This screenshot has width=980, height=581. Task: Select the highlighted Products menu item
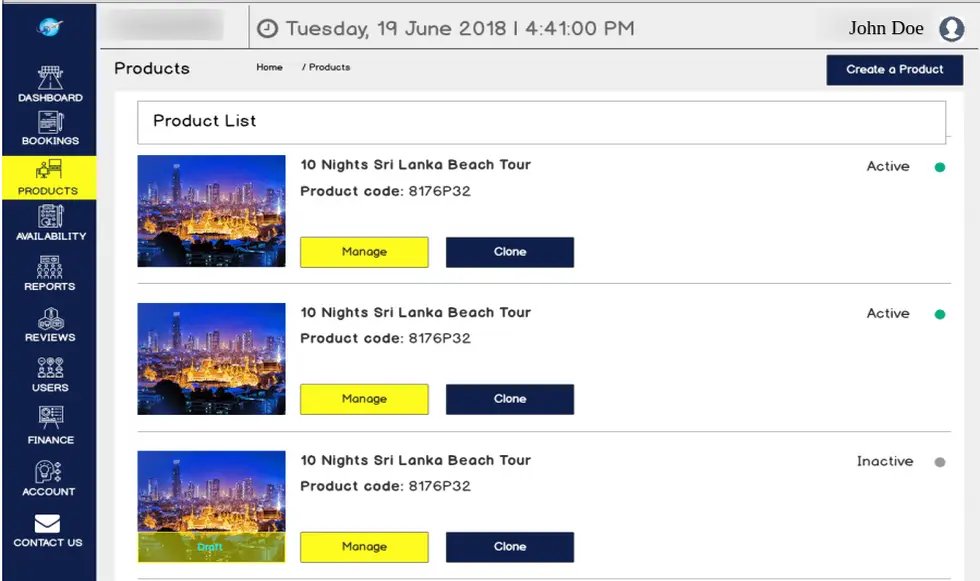[x=49, y=178]
